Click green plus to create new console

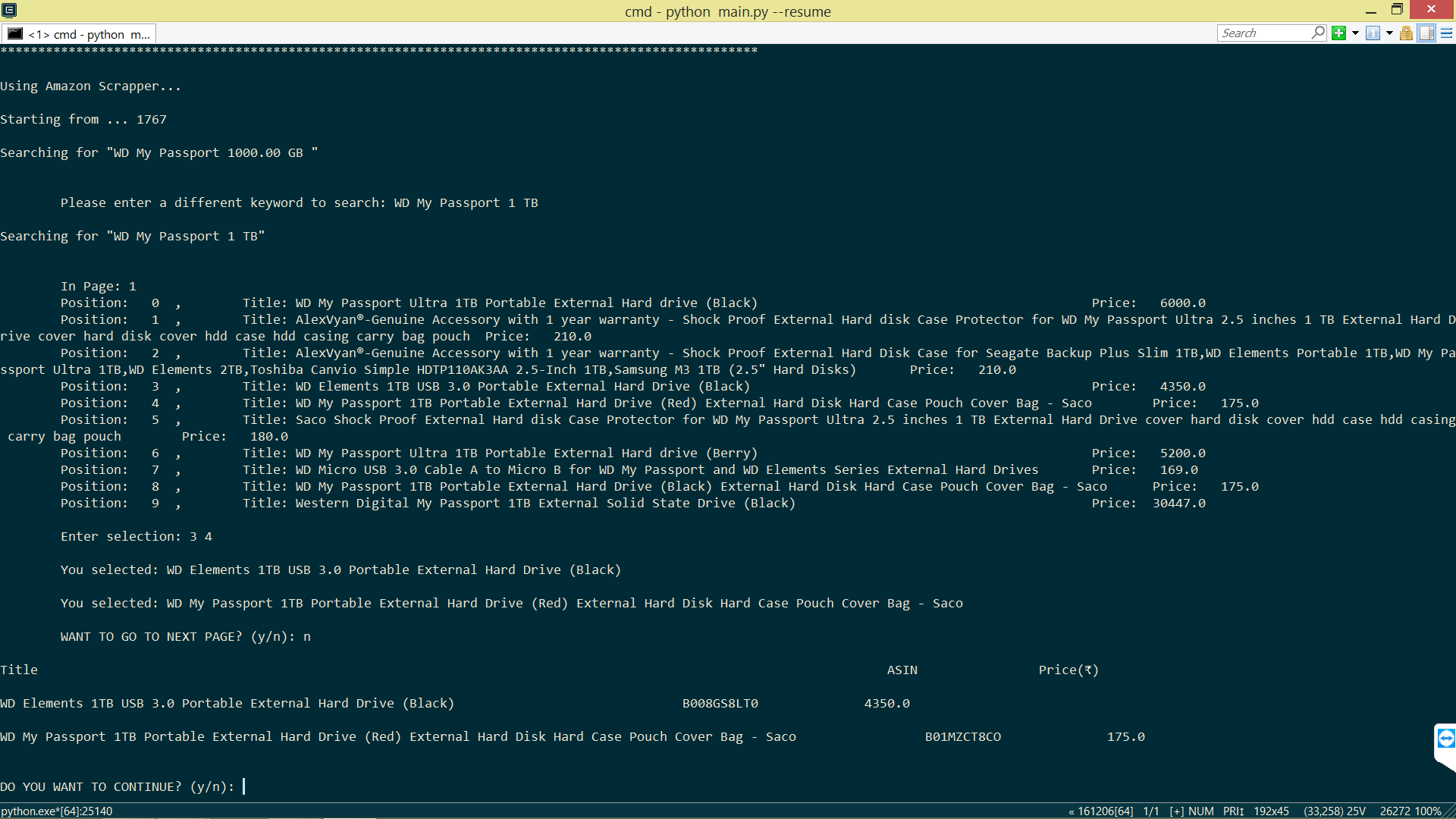pos(1338,33)
